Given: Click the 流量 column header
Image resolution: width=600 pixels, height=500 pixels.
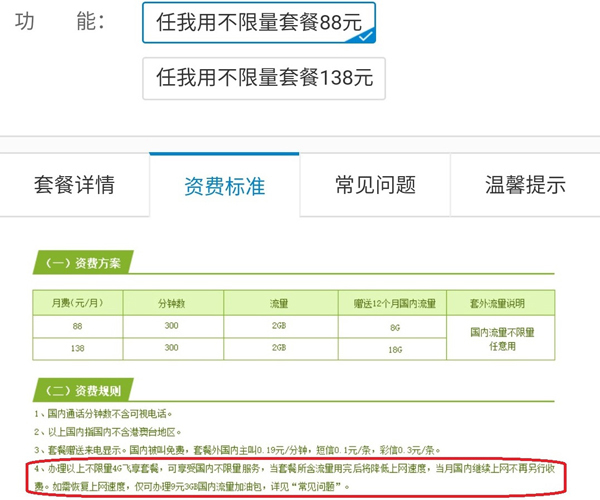Looking at the screenshot, I should click(x=280, y=303).
